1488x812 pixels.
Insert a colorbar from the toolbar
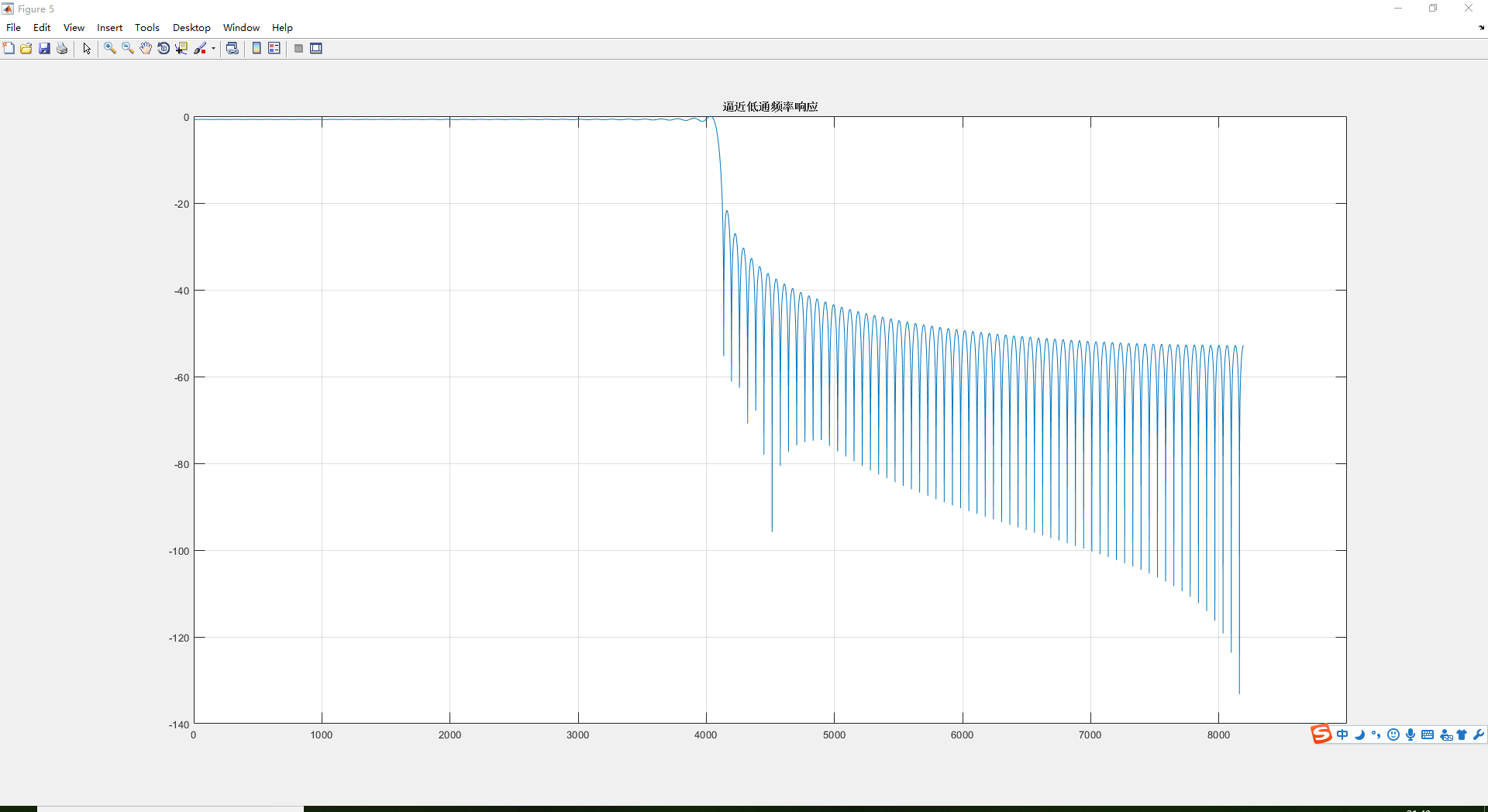(x=257, y=49)
